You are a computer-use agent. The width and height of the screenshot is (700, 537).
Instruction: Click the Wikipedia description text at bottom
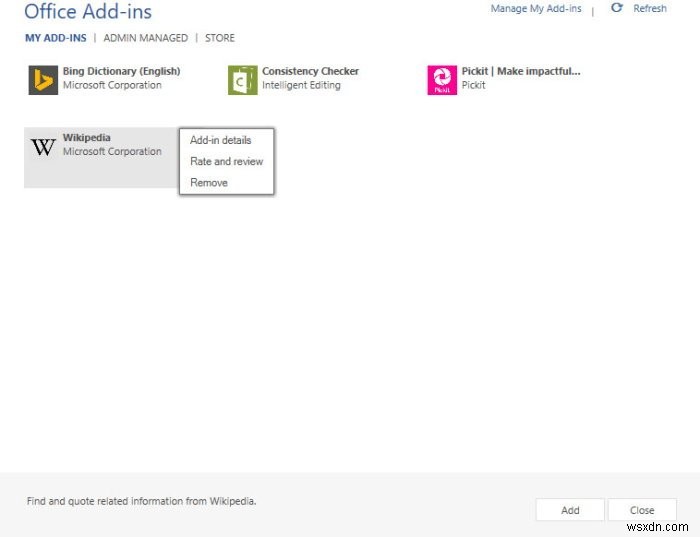click(x=142, y=501)
